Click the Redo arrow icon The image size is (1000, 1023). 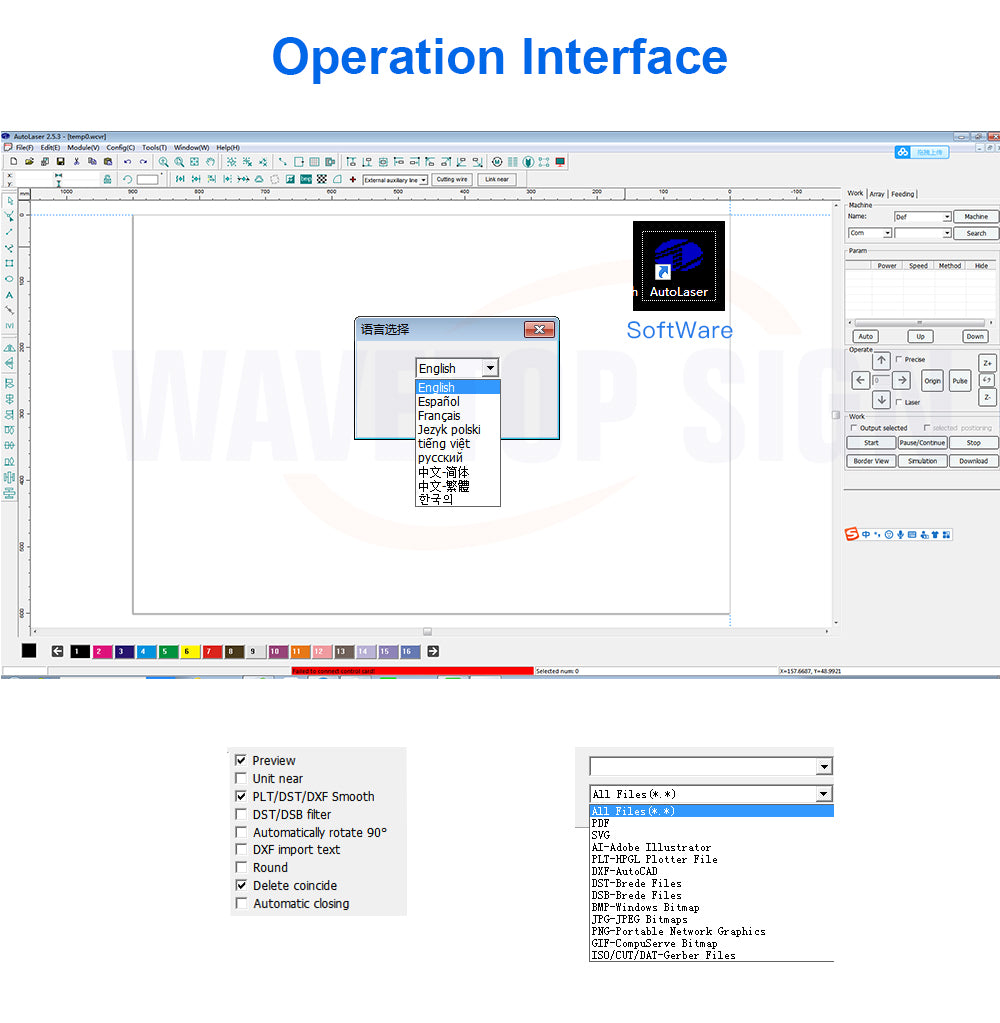point(143,162)
